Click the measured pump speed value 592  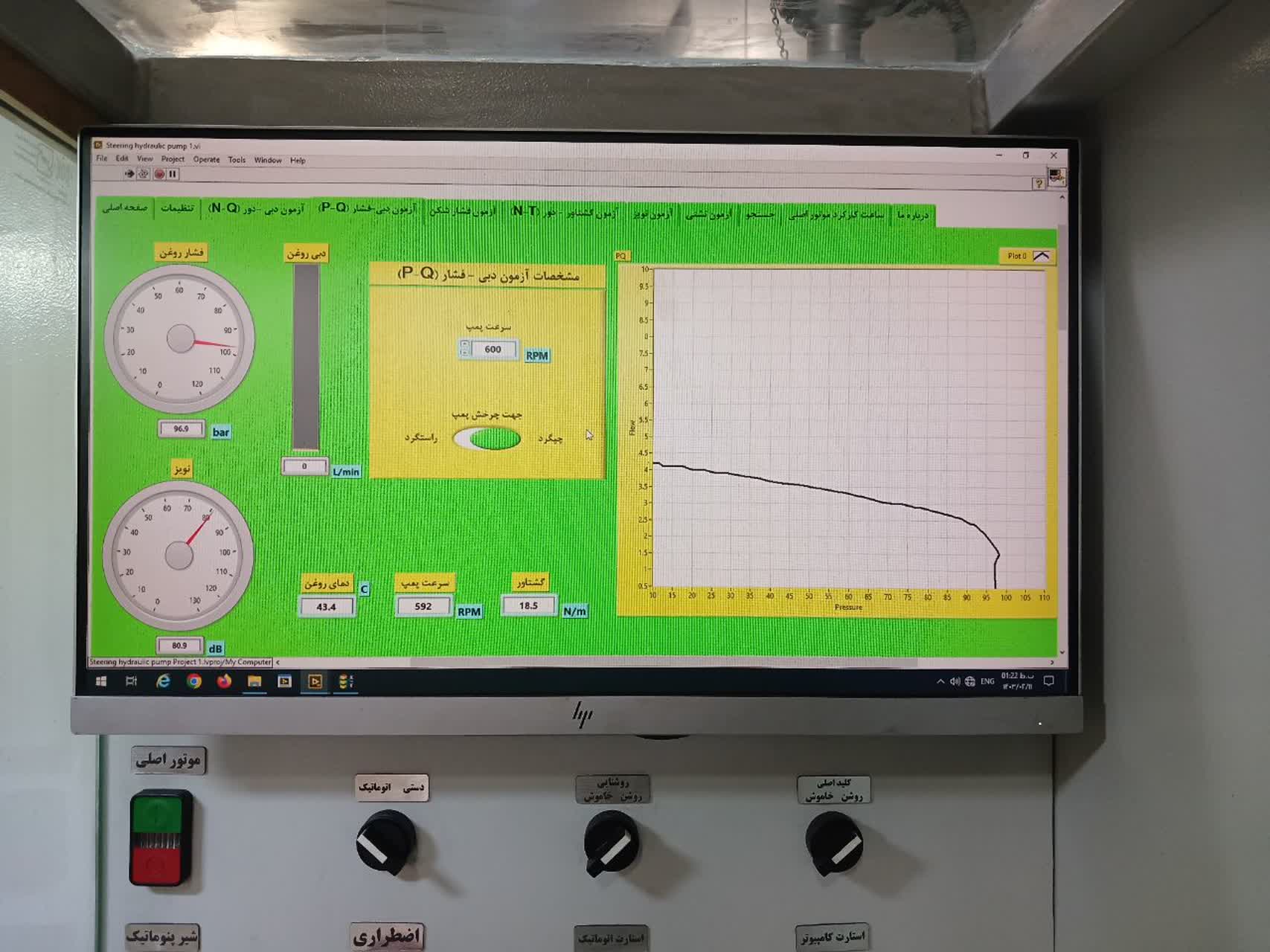tap(423, 606)
